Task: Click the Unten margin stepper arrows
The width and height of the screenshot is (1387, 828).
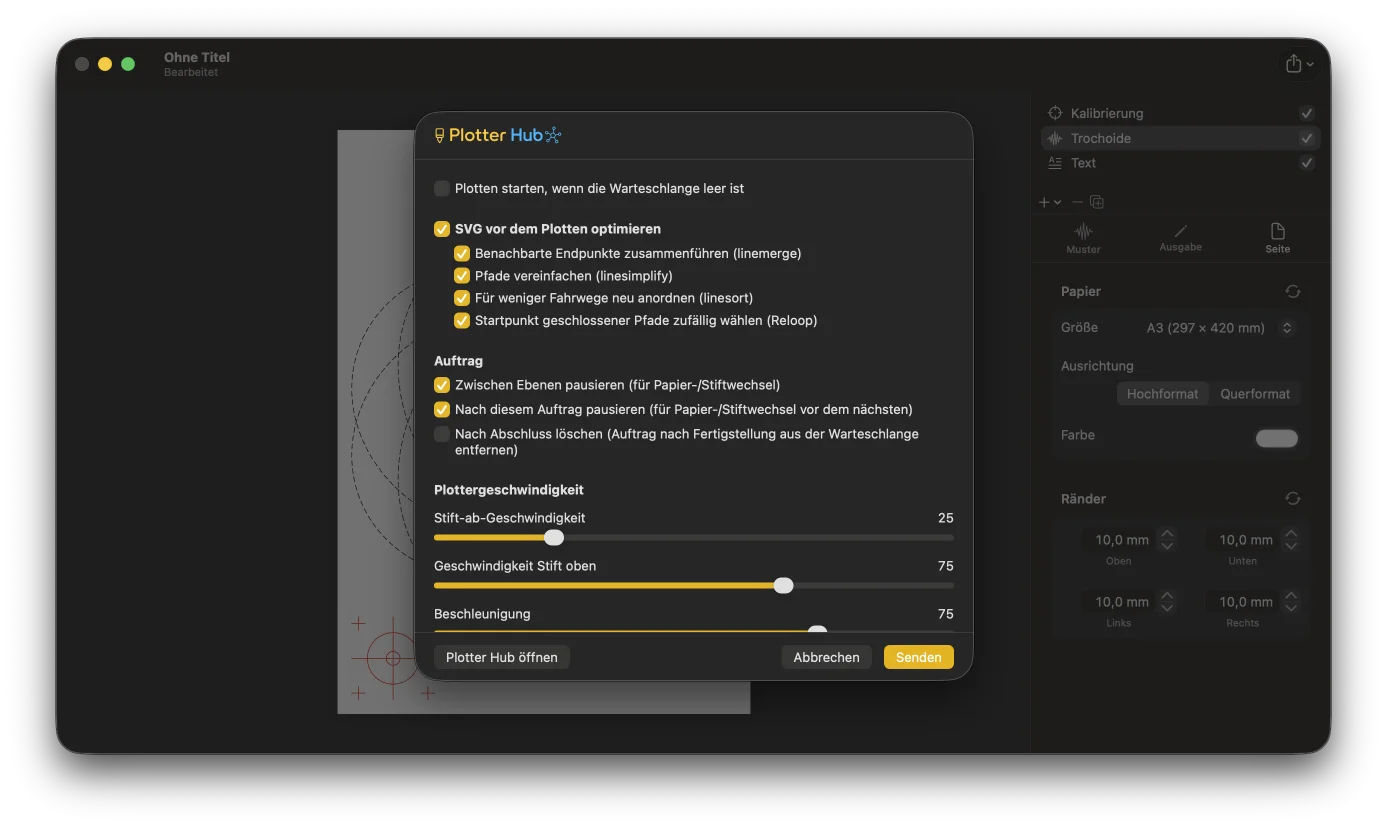Action: click(x=1291, y=540)
